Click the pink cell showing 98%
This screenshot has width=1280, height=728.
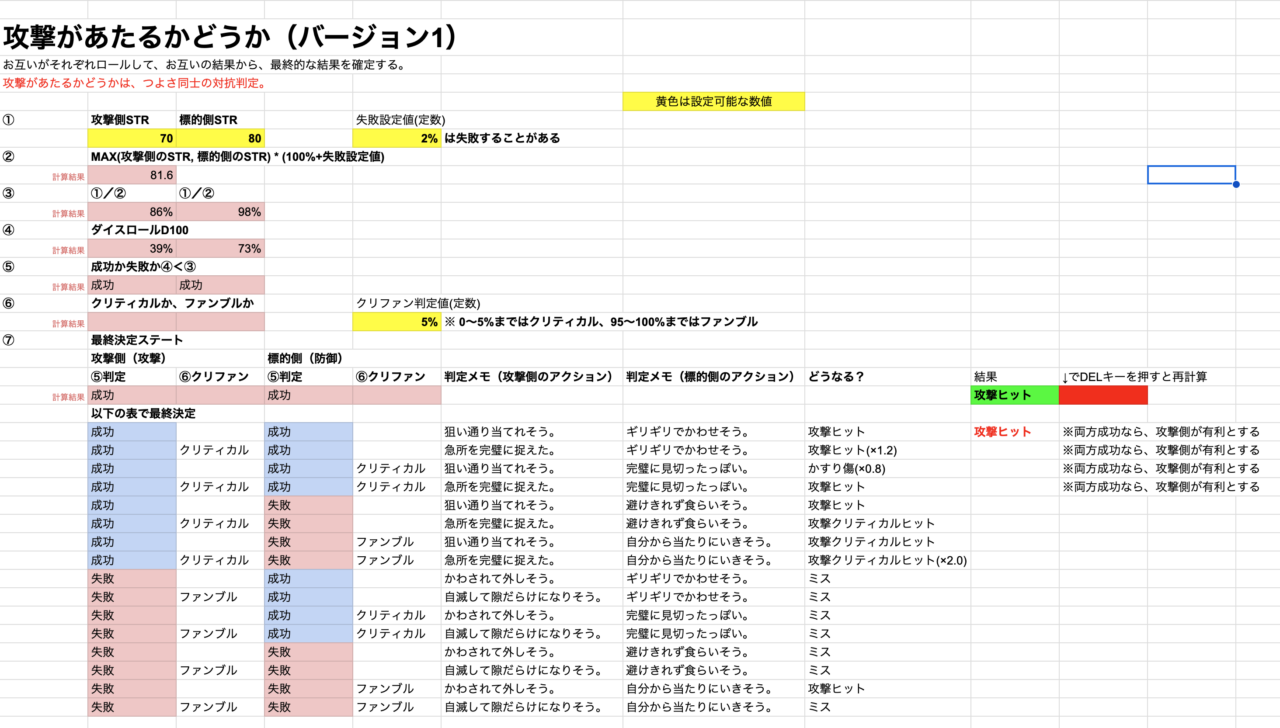pos(220,212)
